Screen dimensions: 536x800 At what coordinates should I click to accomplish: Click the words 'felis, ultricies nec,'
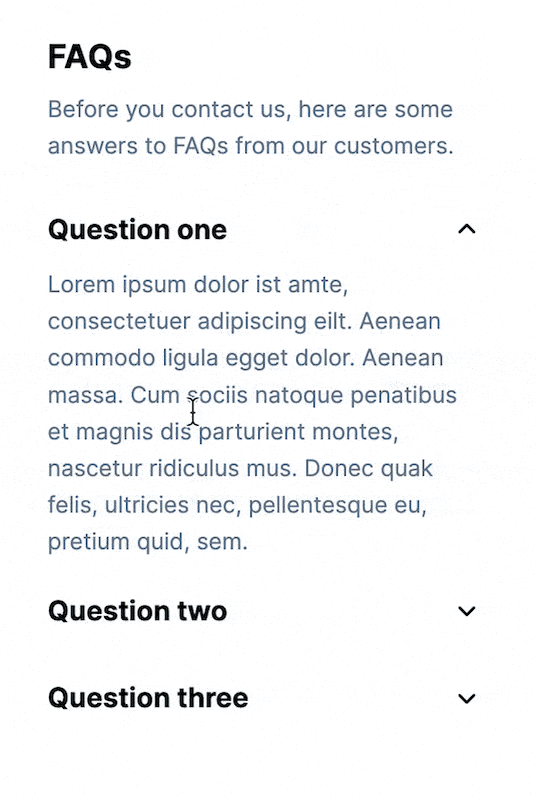coord(145,506)
